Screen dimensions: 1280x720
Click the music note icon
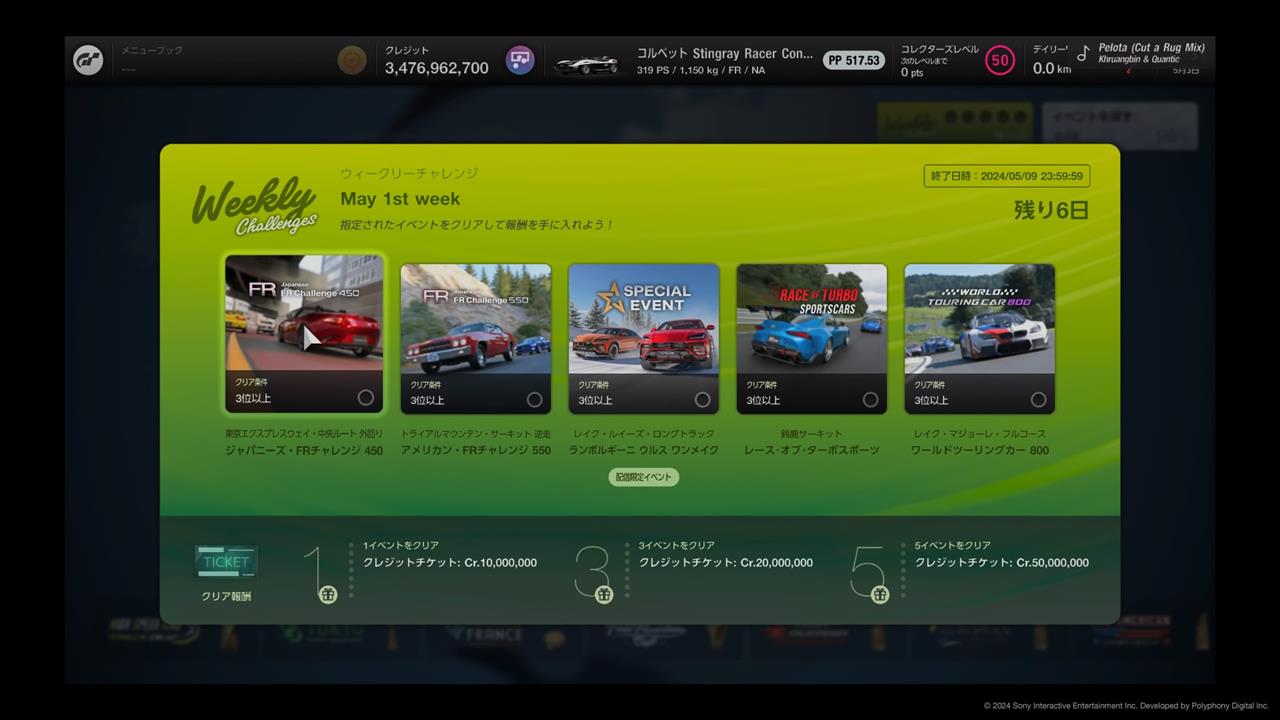(1083, 54)
